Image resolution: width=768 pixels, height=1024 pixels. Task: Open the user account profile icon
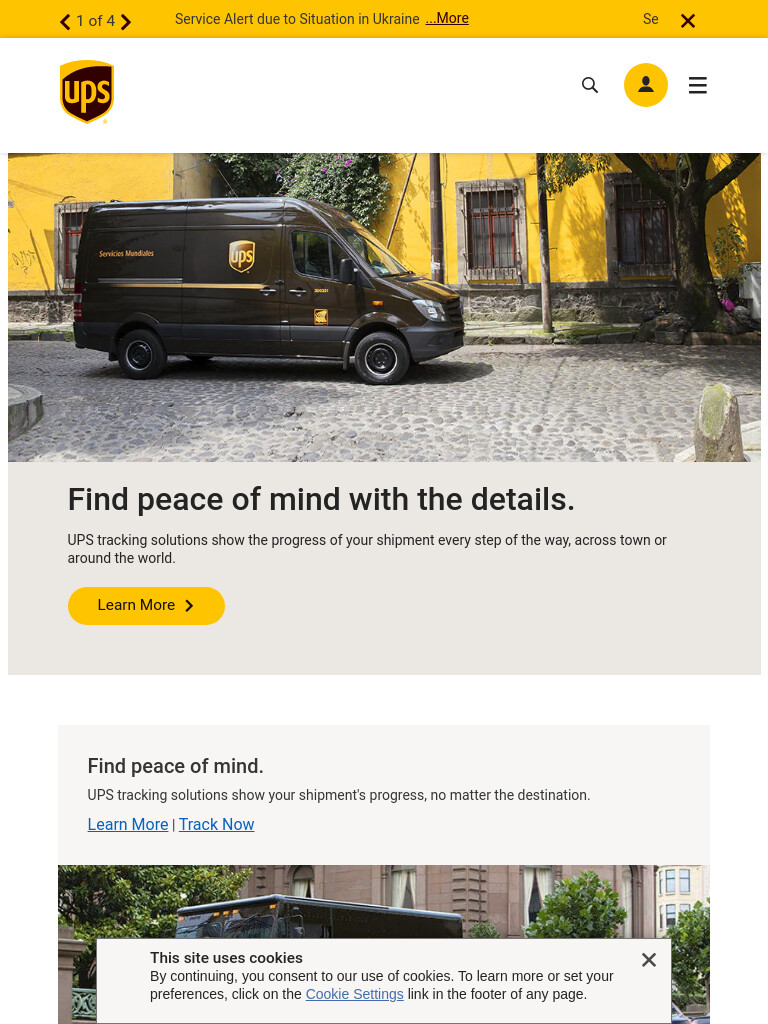[x=645, y=85]
